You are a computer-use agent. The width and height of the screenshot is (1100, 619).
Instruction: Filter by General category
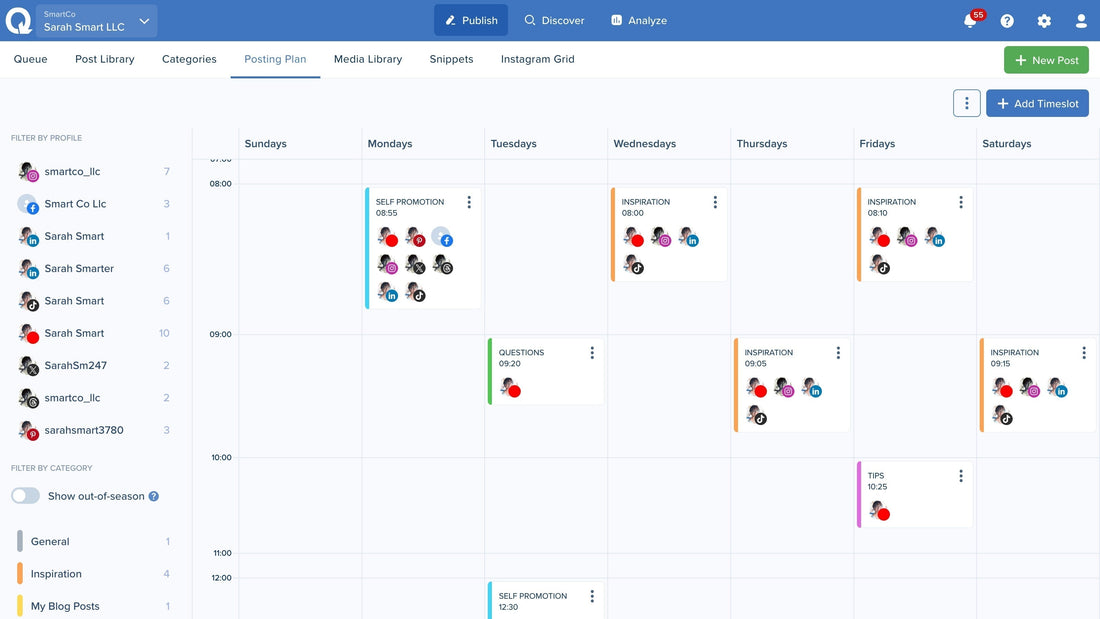[x=94, y=542]
